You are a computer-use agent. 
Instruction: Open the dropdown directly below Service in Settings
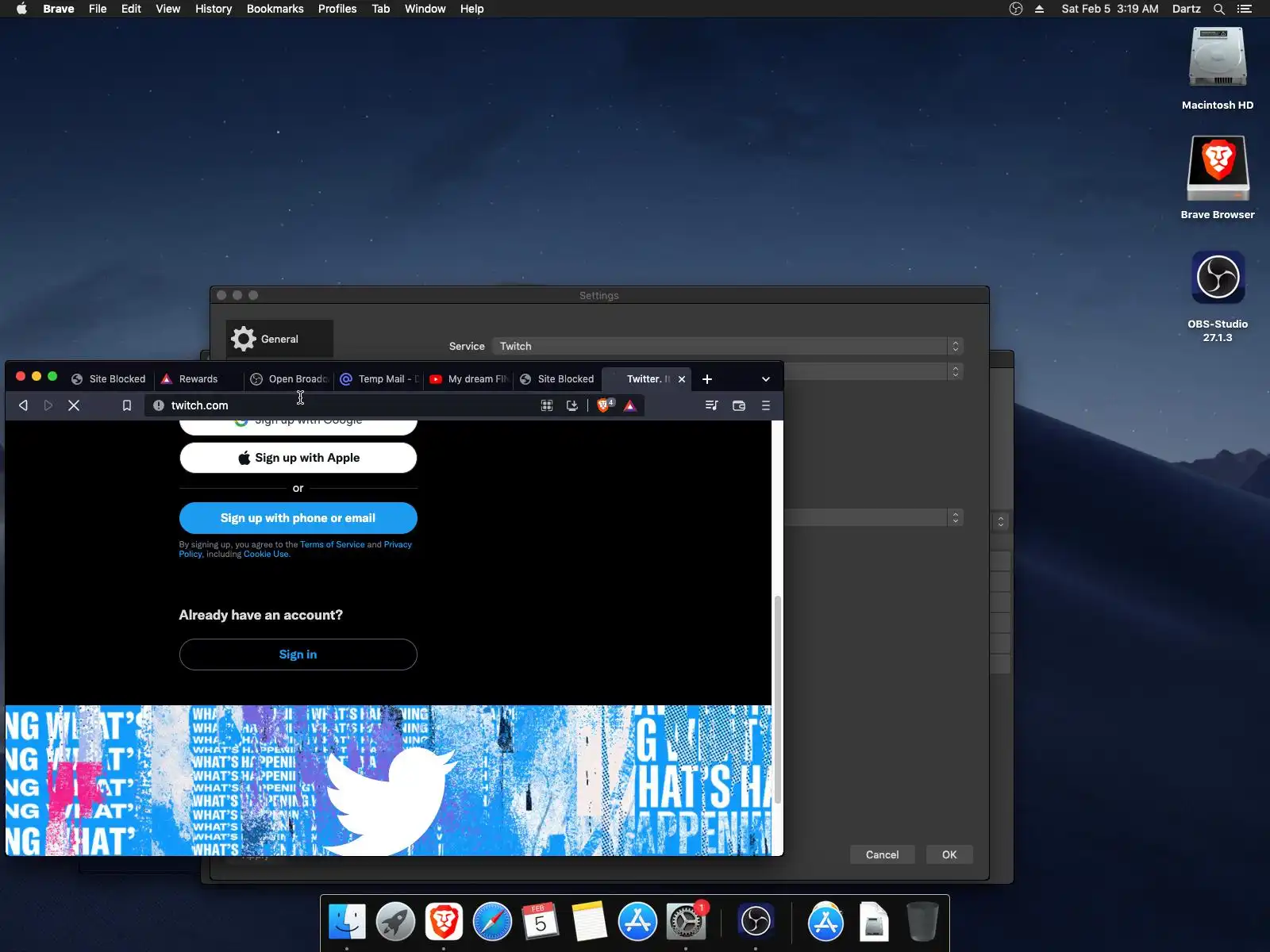click(x=873, y=371)
